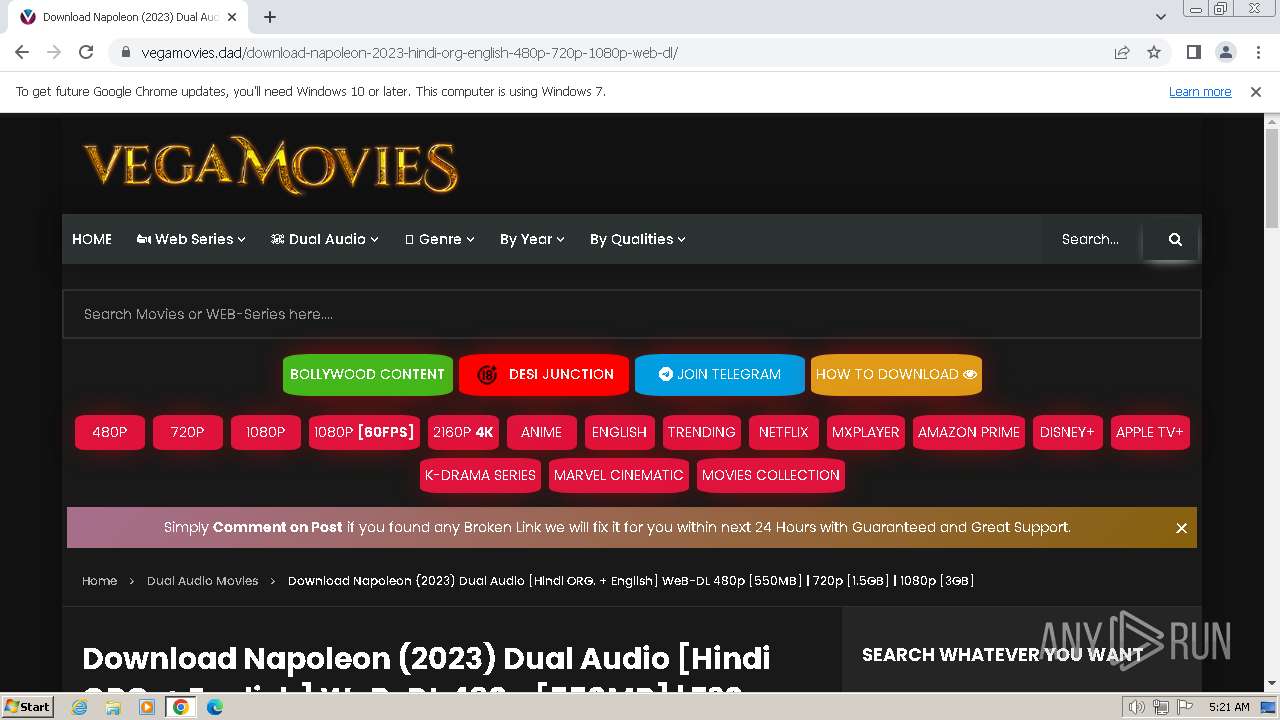Image resolution: width=1280 pixels, height=720 pixels.
Task: Select the 1080P [60FPS] tag
Action: click(364, 432)
